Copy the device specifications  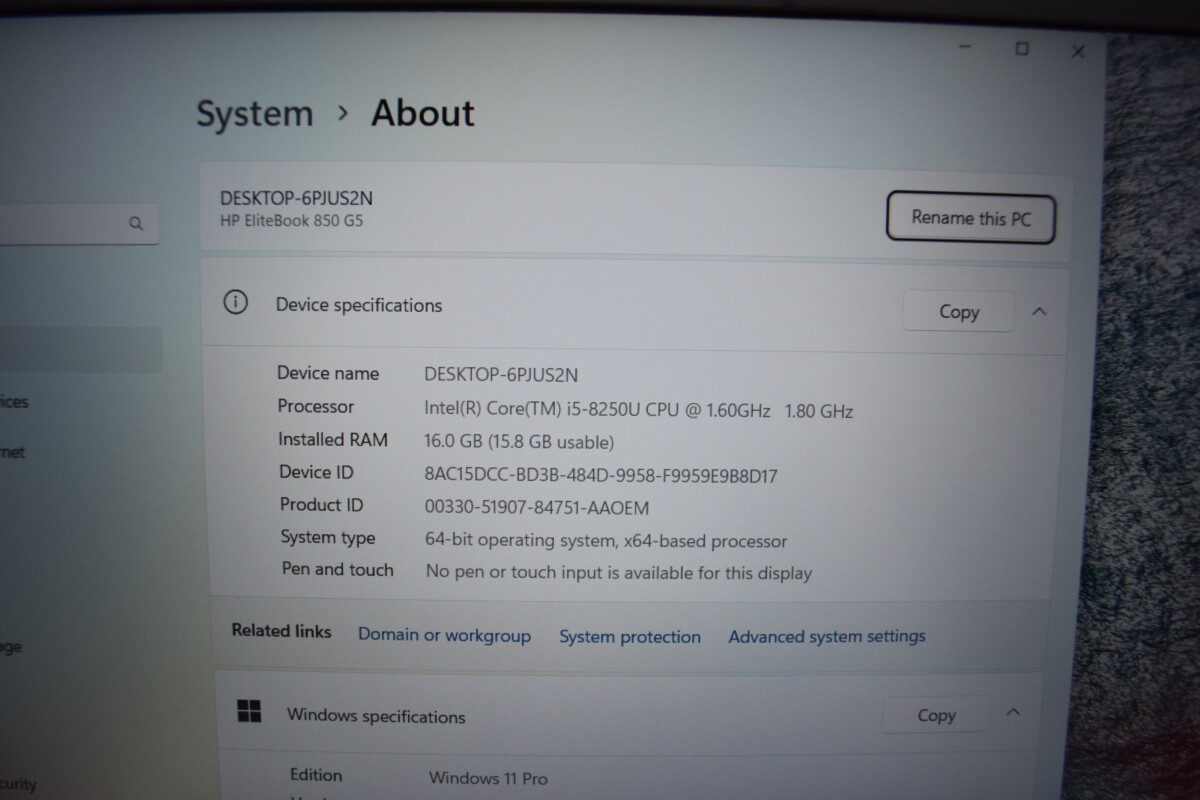pos(958,312)
